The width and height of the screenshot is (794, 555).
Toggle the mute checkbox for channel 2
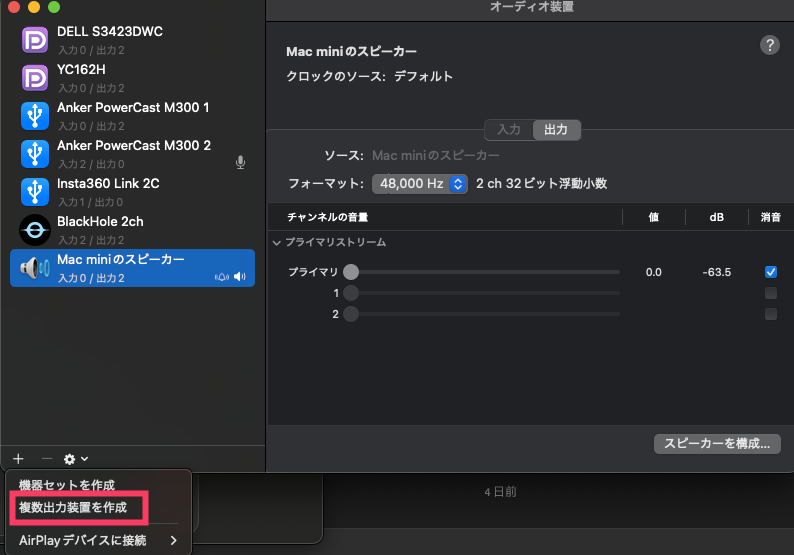pos(771,314)
